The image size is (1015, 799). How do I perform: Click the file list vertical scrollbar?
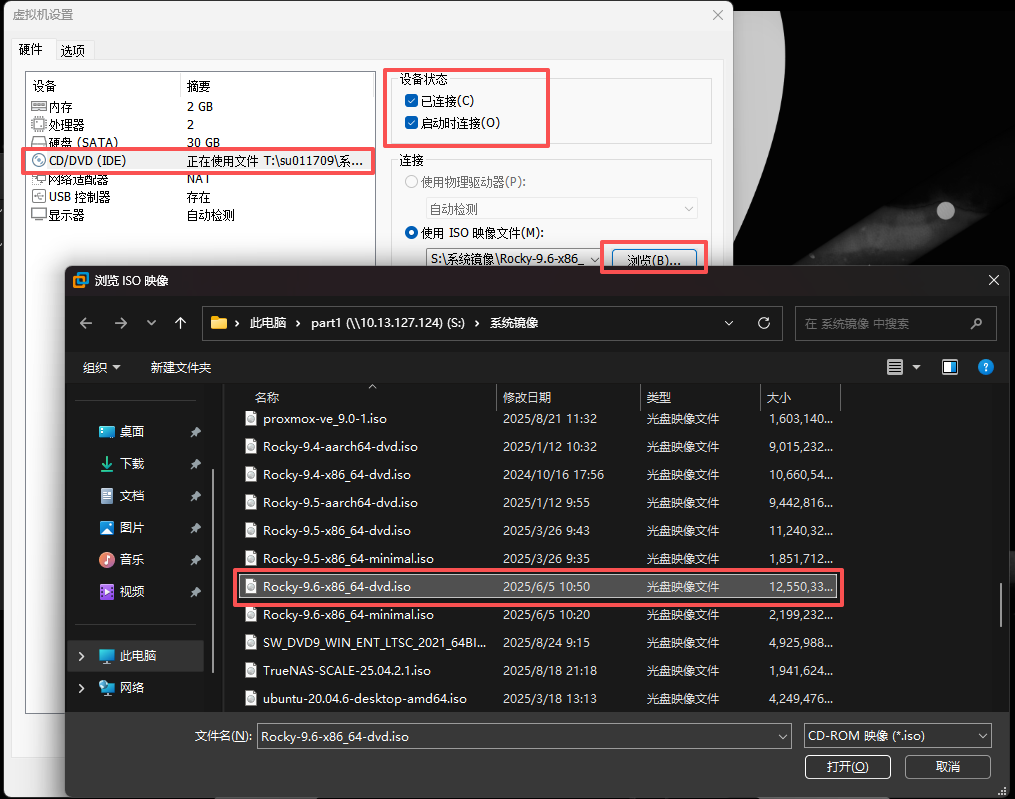(x=1000, y=602)
